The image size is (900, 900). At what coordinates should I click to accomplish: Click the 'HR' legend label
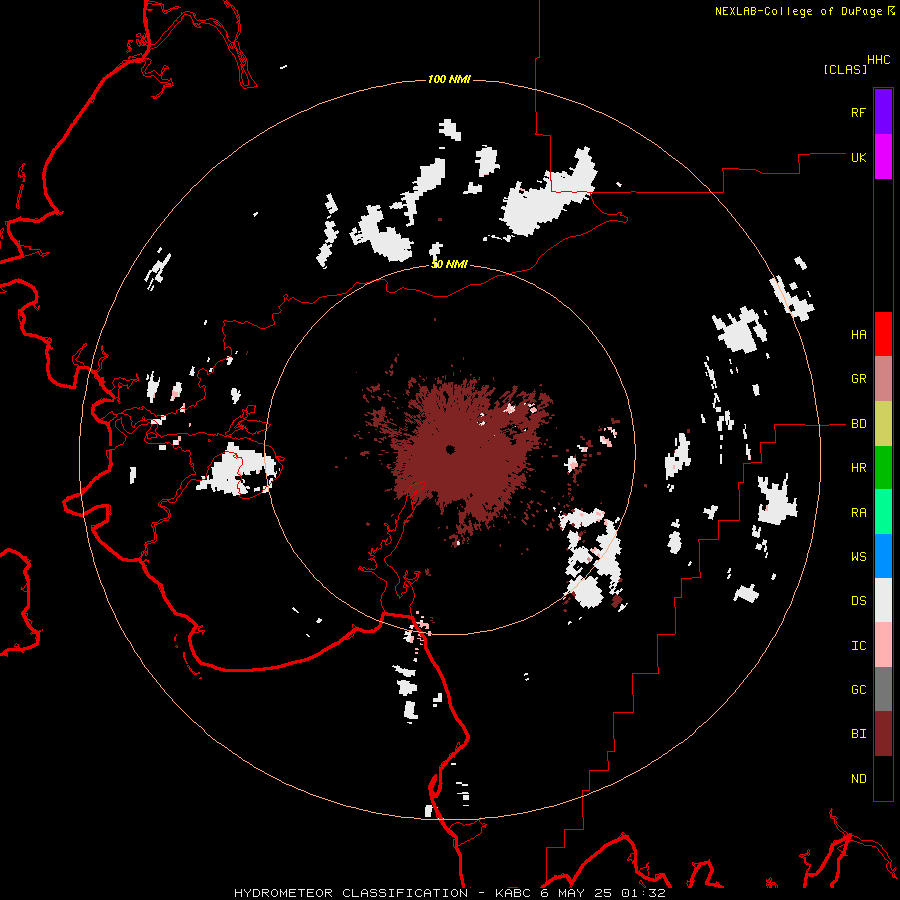(x=858, y=468)
